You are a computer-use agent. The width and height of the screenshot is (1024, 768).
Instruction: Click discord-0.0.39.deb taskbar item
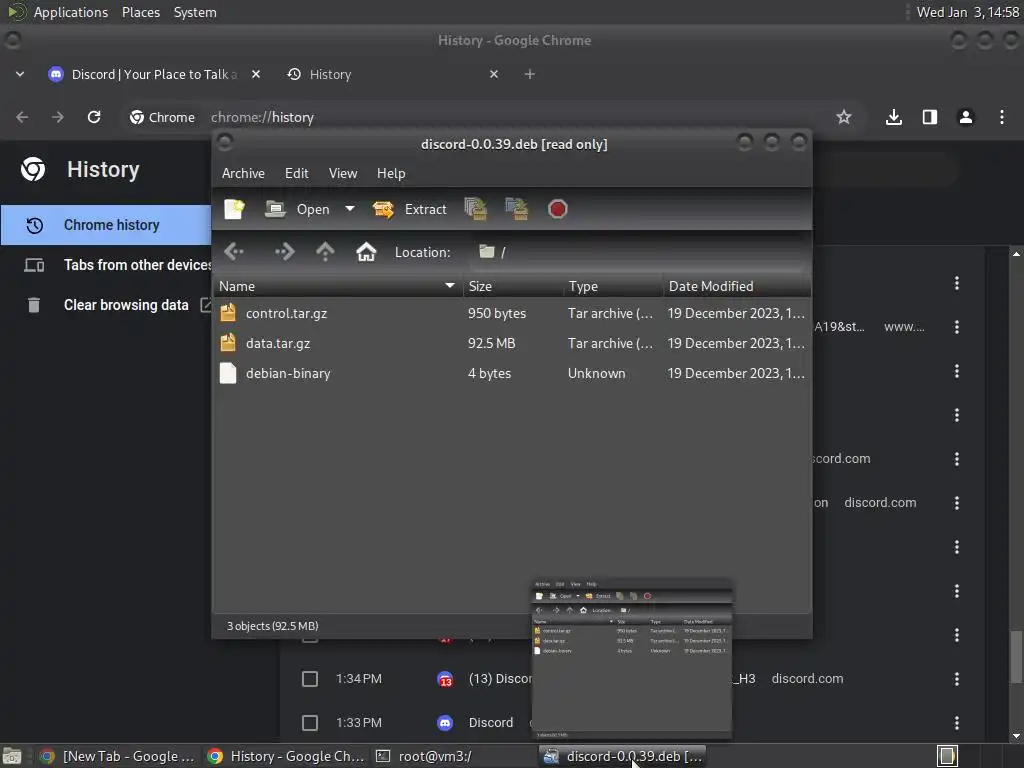622,756
